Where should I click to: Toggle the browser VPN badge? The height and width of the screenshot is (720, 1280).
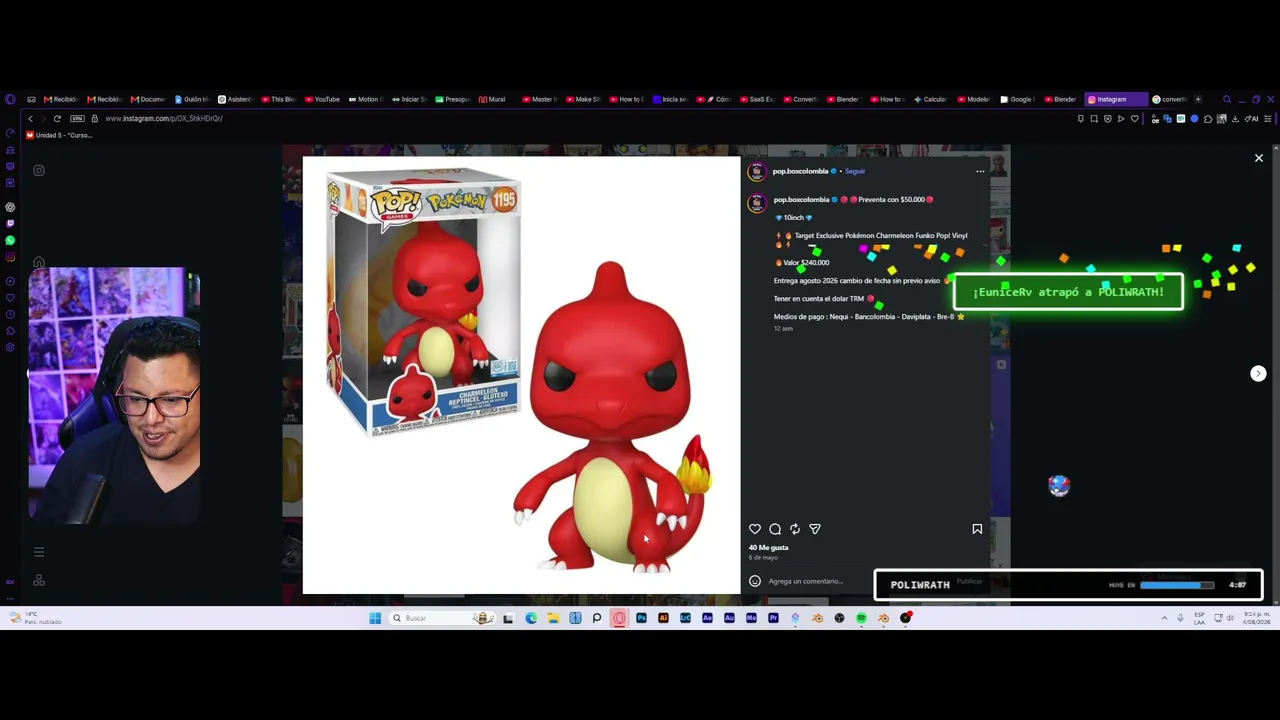(x=77, y=118)
